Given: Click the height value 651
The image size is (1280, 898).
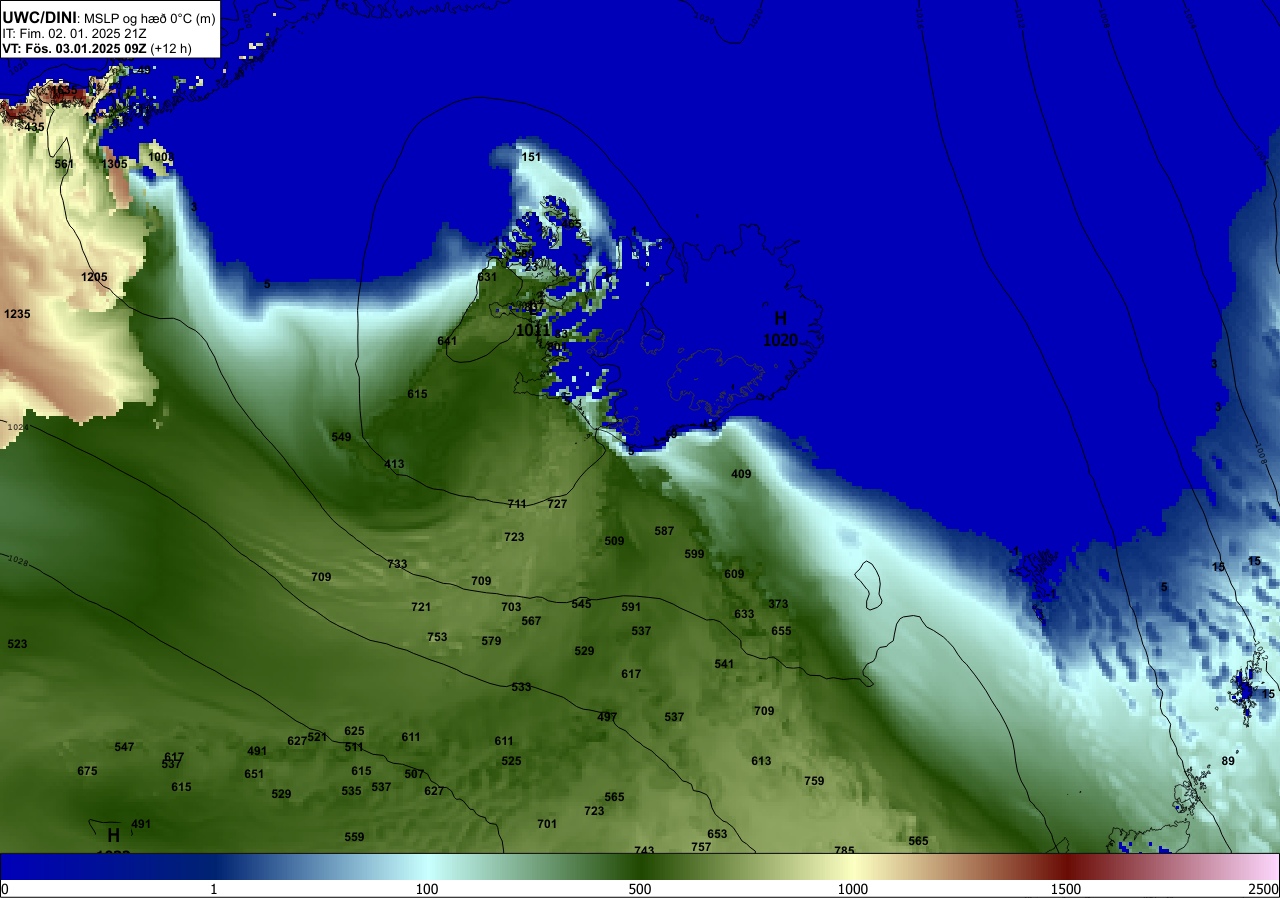Looking at the screenshot, I should coord(254,774).
